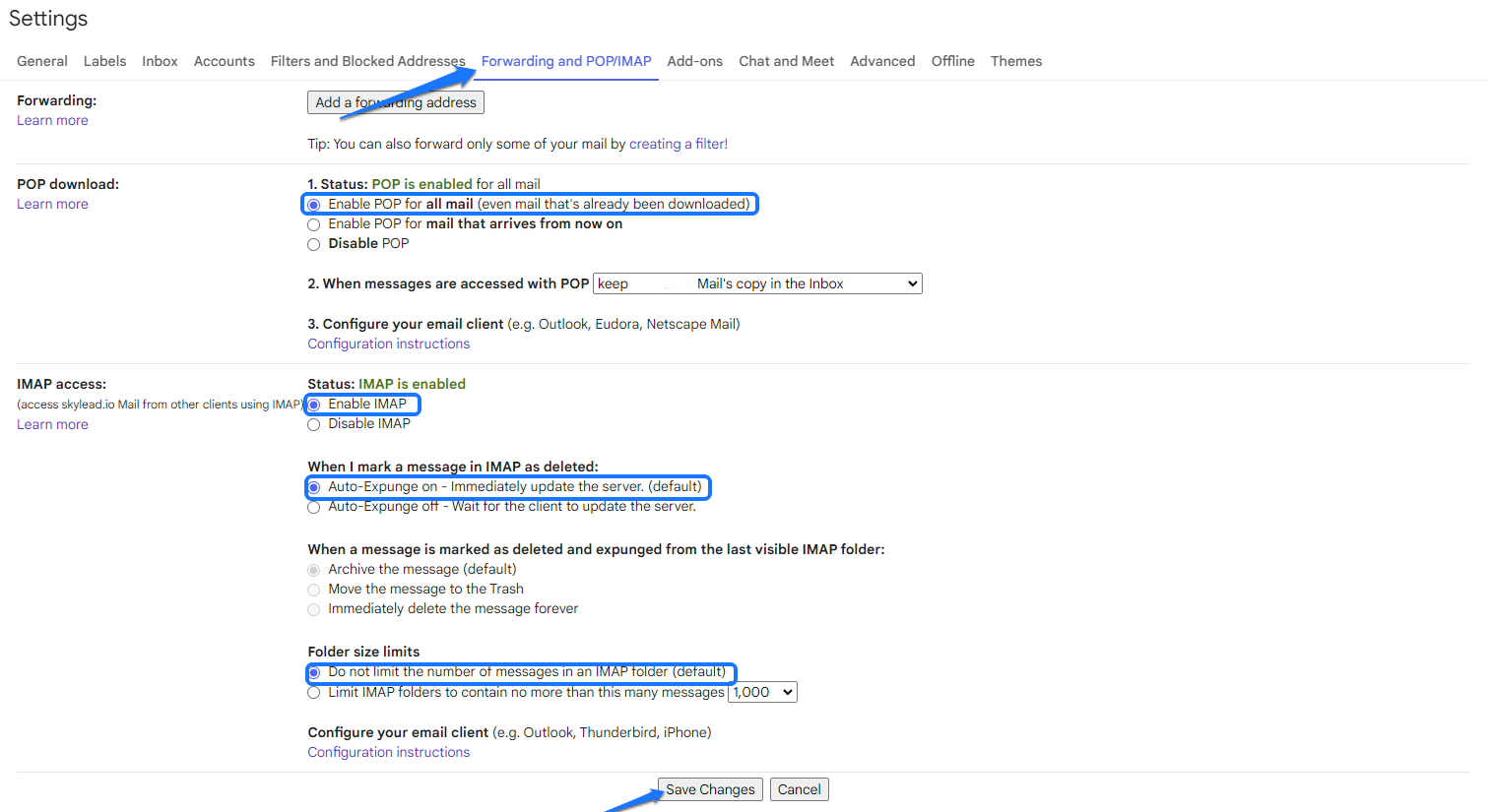Screen dimensions: 1488x812
Task: Open the POP message handling dropdown
Action: point(757,283)
